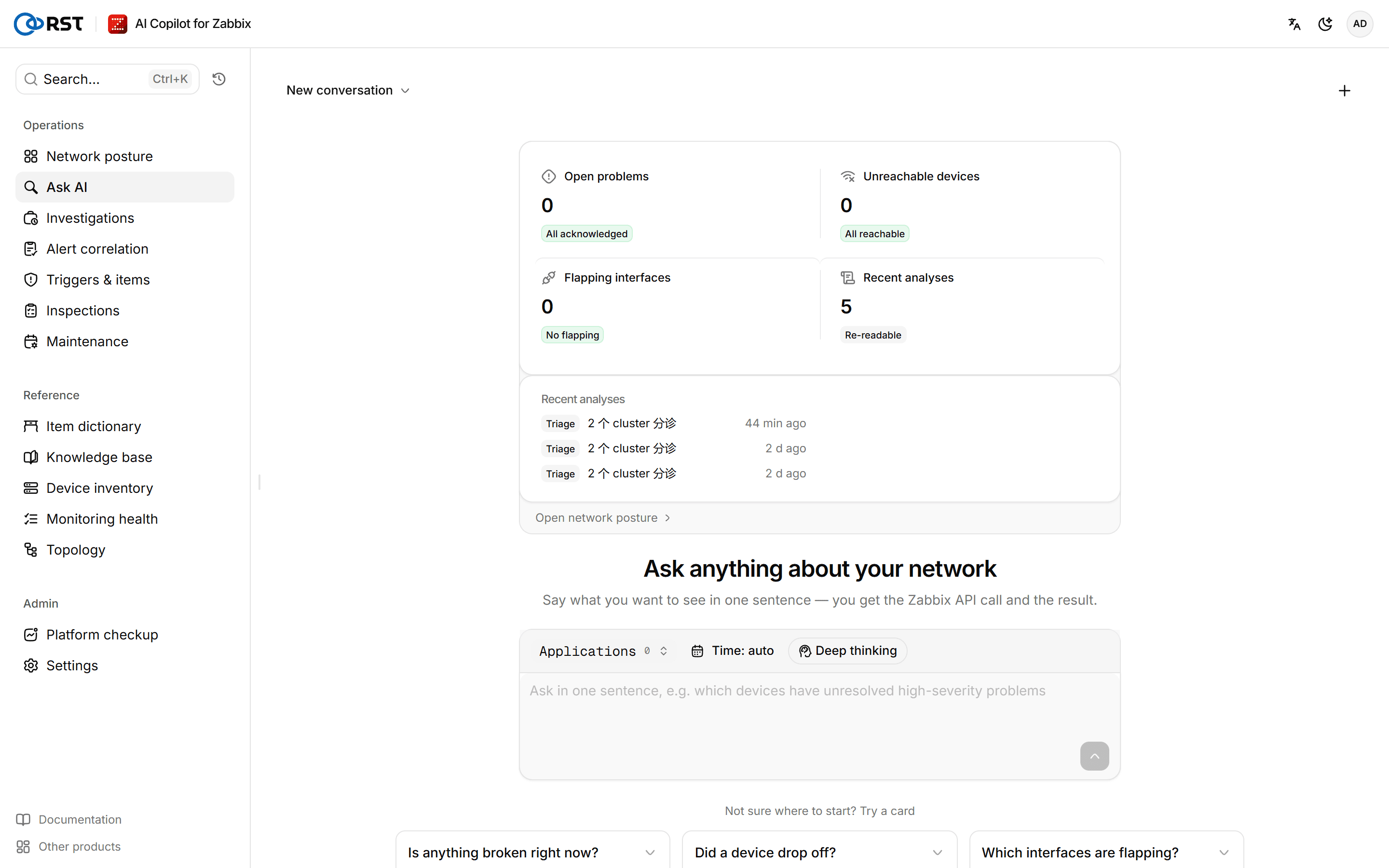Click the AI Copilot for Zabbix icon

(x=118, y=24)
